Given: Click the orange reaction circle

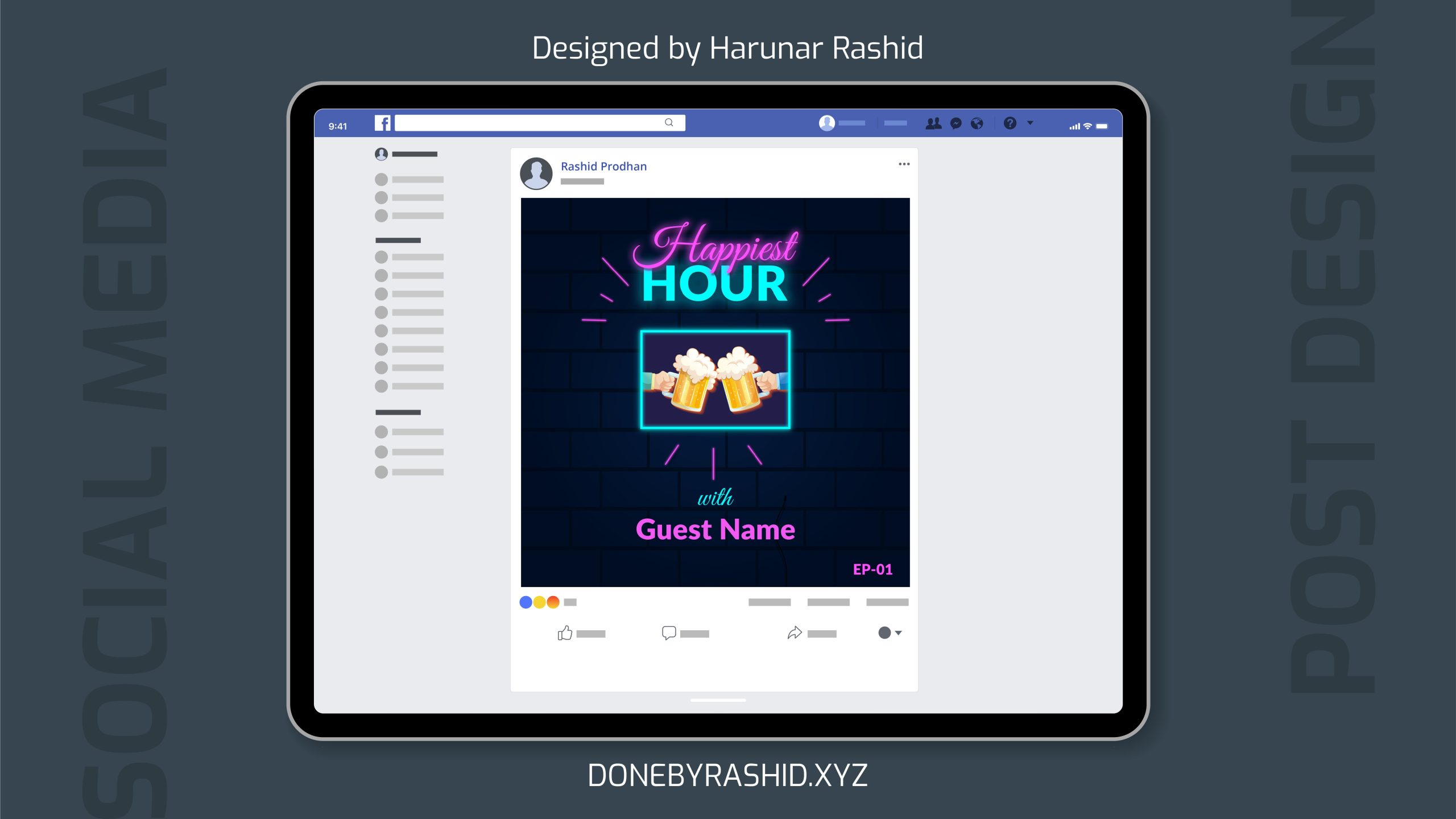Looking at the screenshot, I should click(x=553, y=602).
